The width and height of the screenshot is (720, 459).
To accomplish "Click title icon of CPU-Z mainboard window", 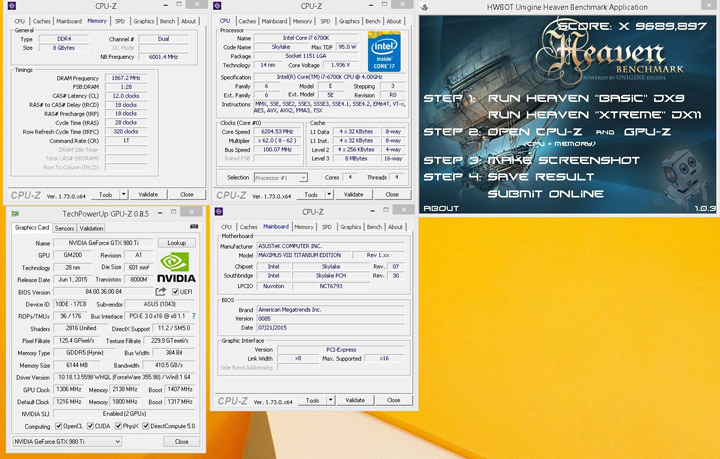I will (x=219, y=212).
